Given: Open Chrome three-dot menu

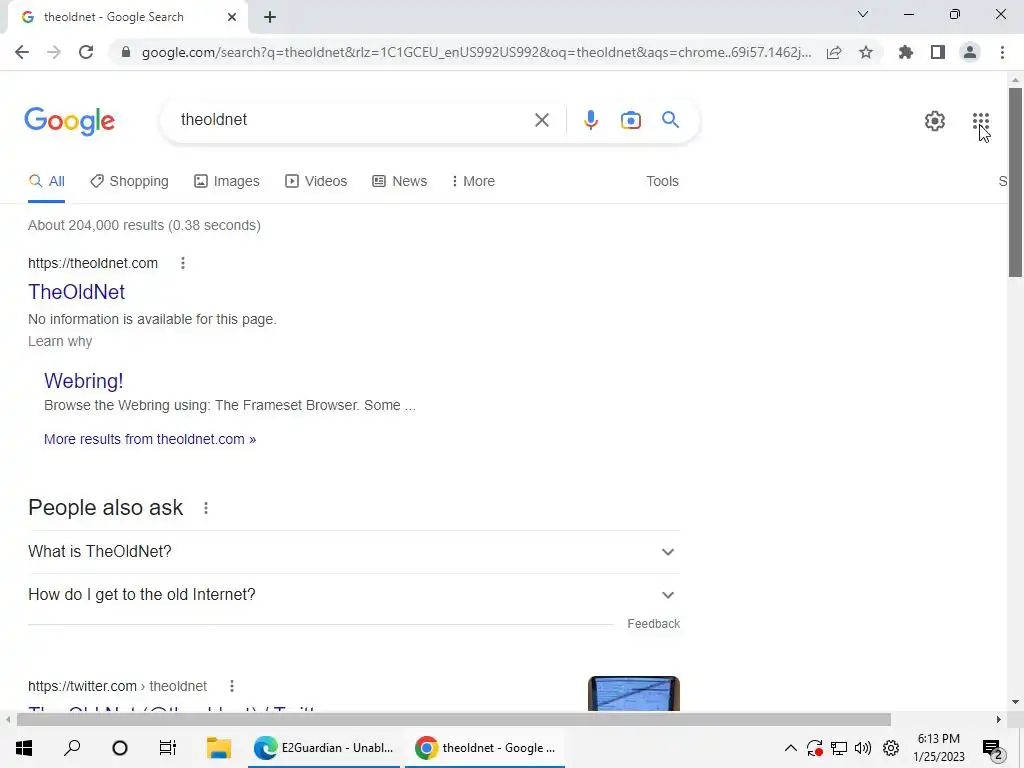Looking at the screenshot, I should click(1002, 52).
